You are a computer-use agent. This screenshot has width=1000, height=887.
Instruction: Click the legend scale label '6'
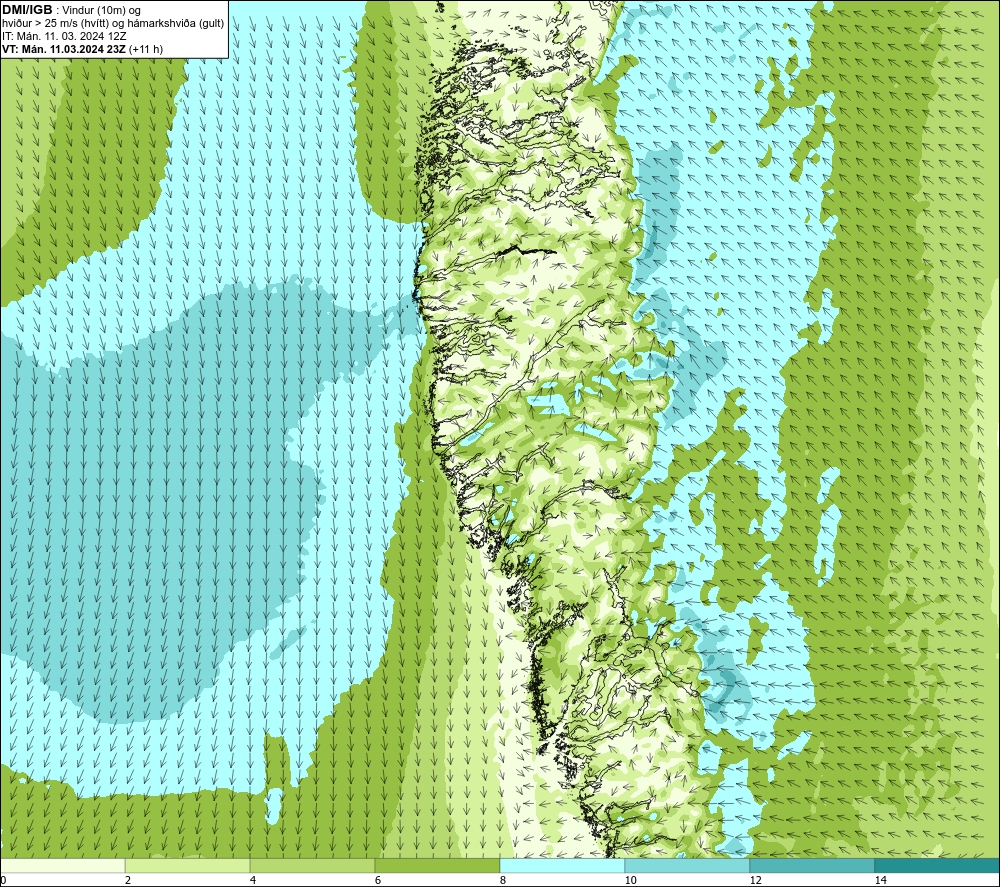click(378, 880)
